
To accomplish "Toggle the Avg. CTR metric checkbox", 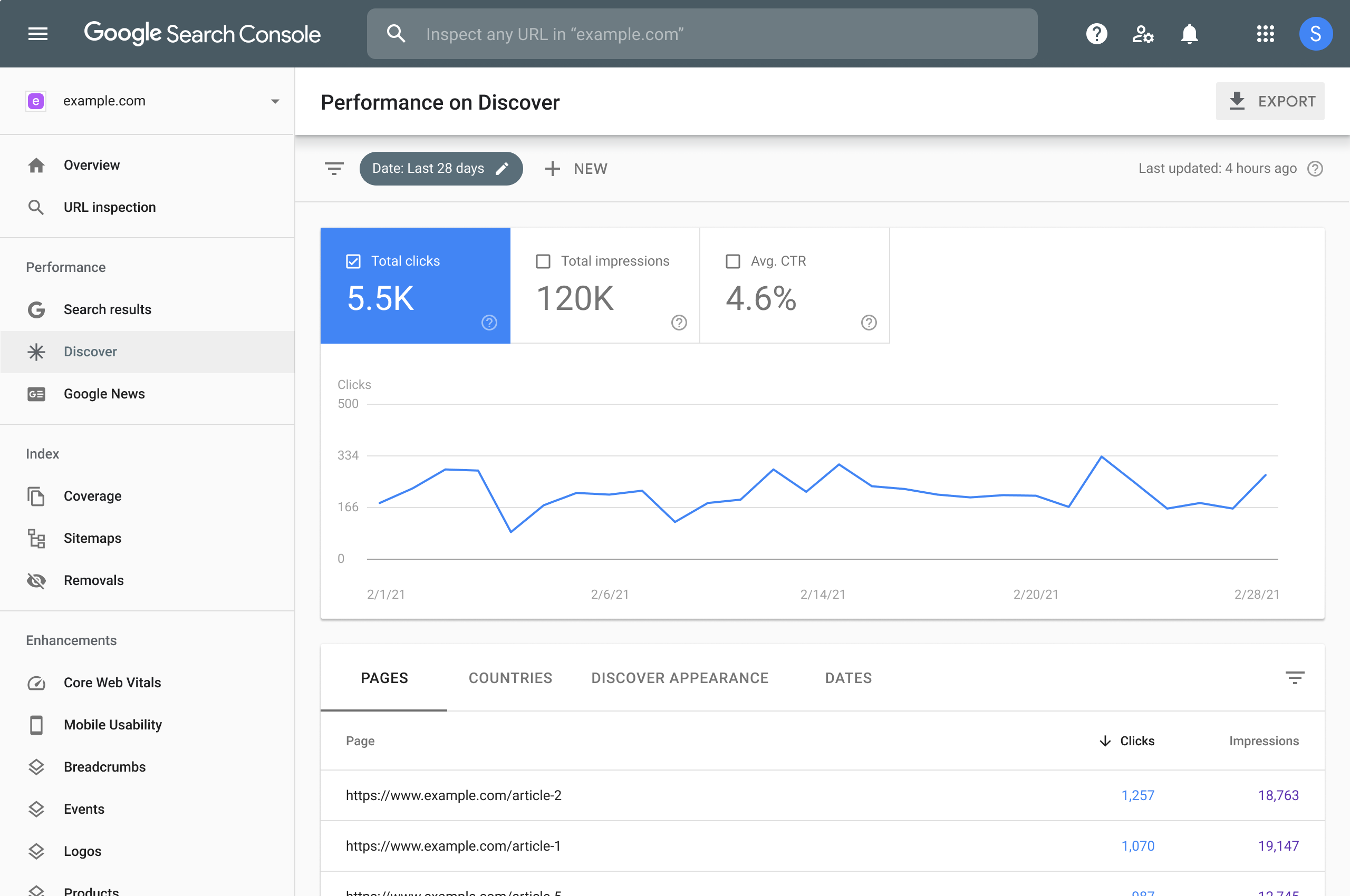I will [x=733, y=260].
